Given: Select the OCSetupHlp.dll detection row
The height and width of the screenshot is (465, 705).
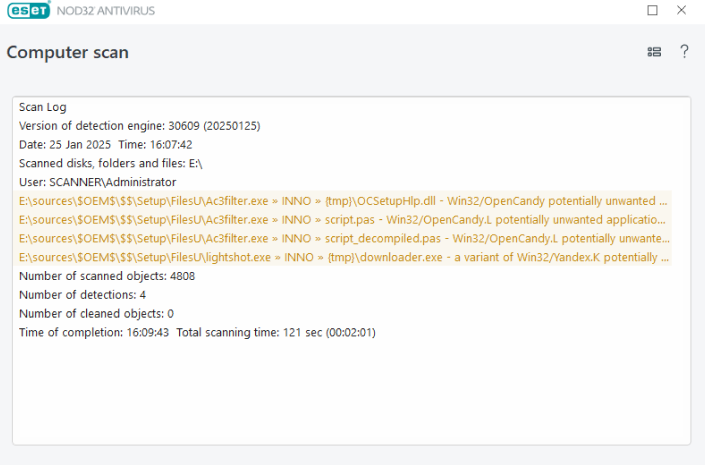Looking at the screenshot, I should [x=343, y=201].
